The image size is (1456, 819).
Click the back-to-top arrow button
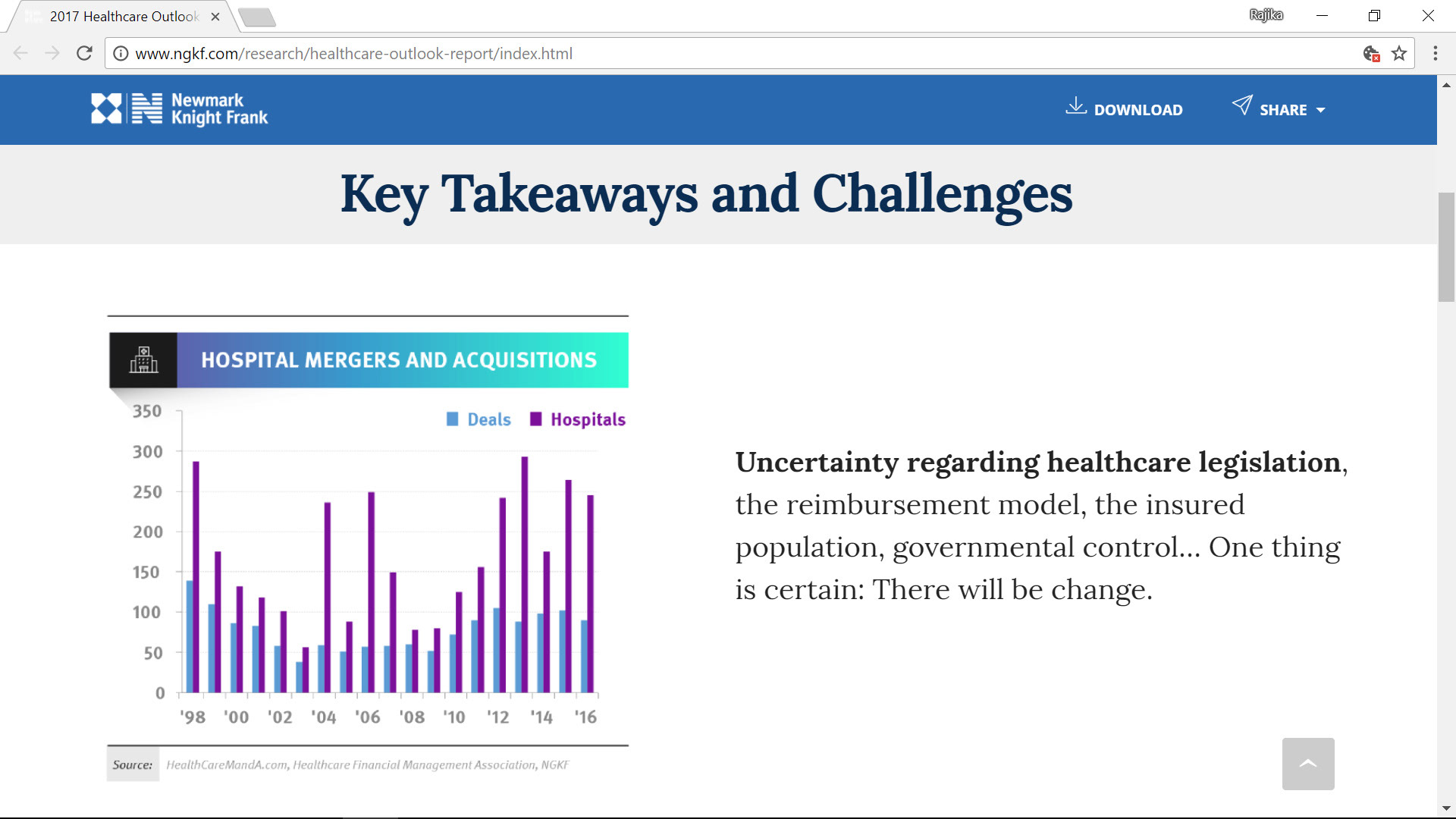[1308, 764]
